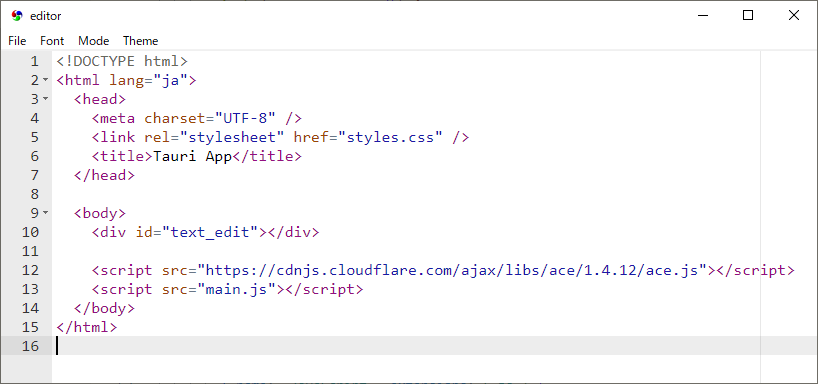
Task: Collapse the html tag fold arrow on line 2
Action: pos(45,80)
